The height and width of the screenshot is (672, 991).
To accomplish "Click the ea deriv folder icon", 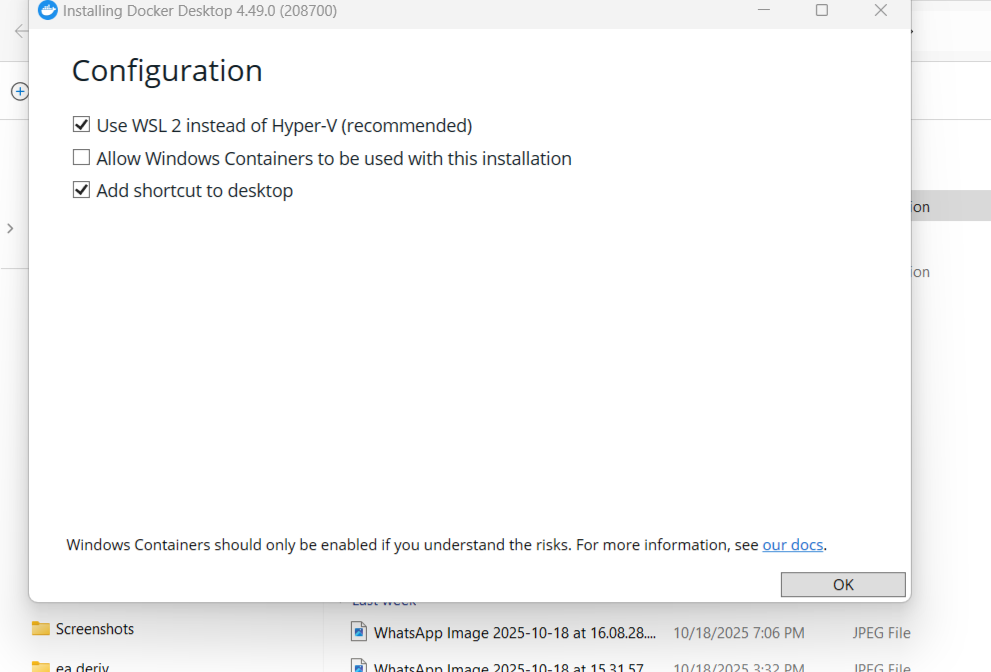I will pyautogui.click(x=41, y=666).
